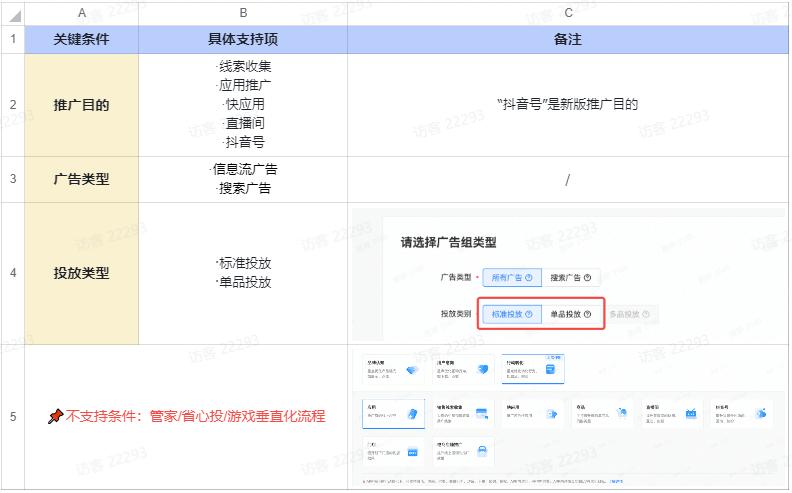Viewport: 792px width, 493px height.
Task: Click help icon beside greyed 多品投放
Action: (646, 314)
